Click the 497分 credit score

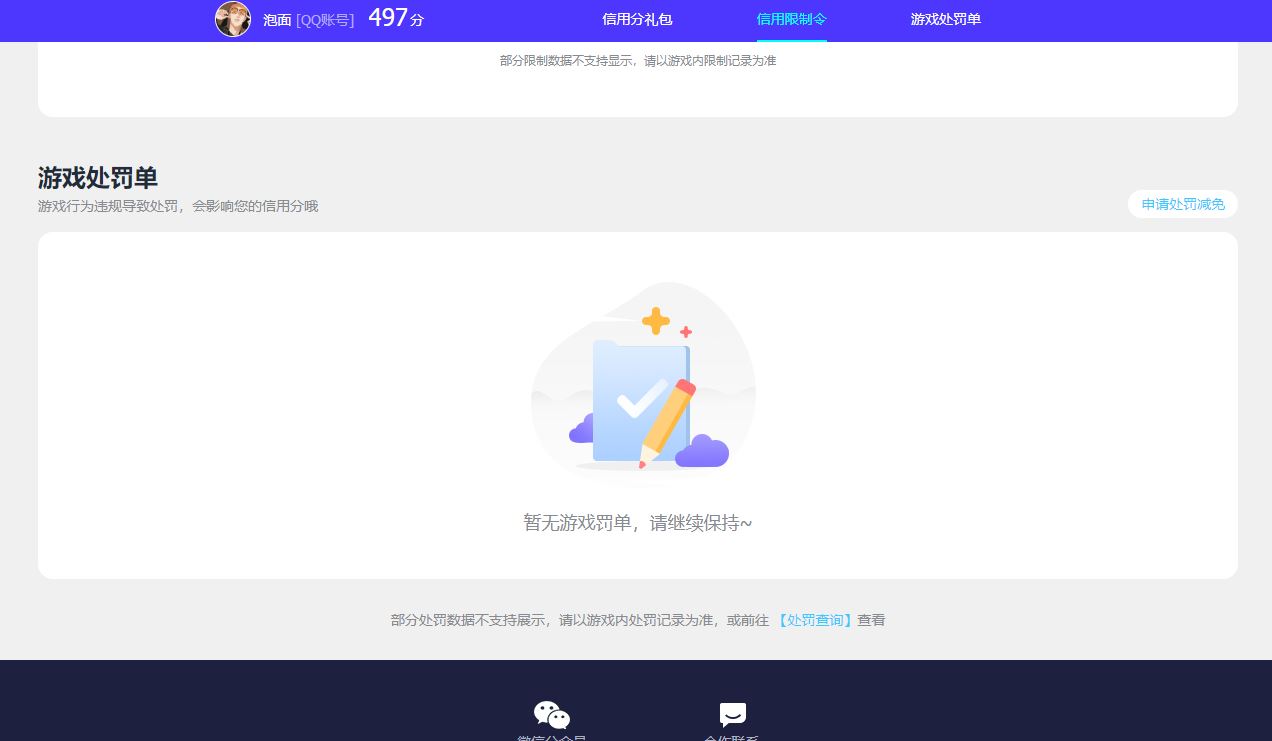click(395, 18)
